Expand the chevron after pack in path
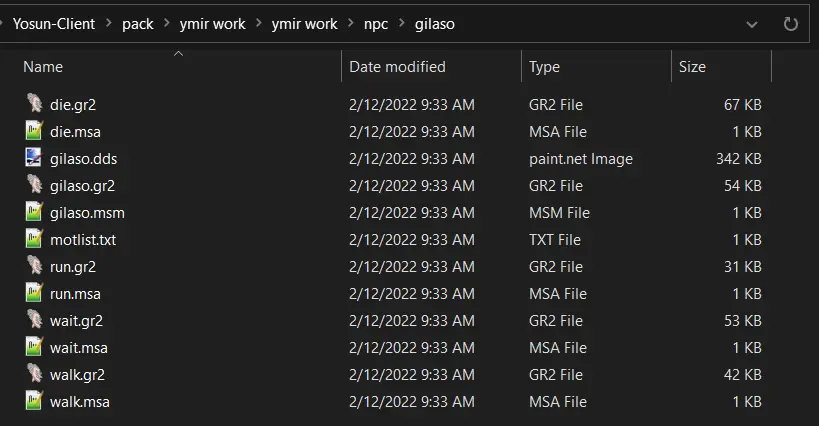This screenshot has height=426, width=819. point(167,23)
